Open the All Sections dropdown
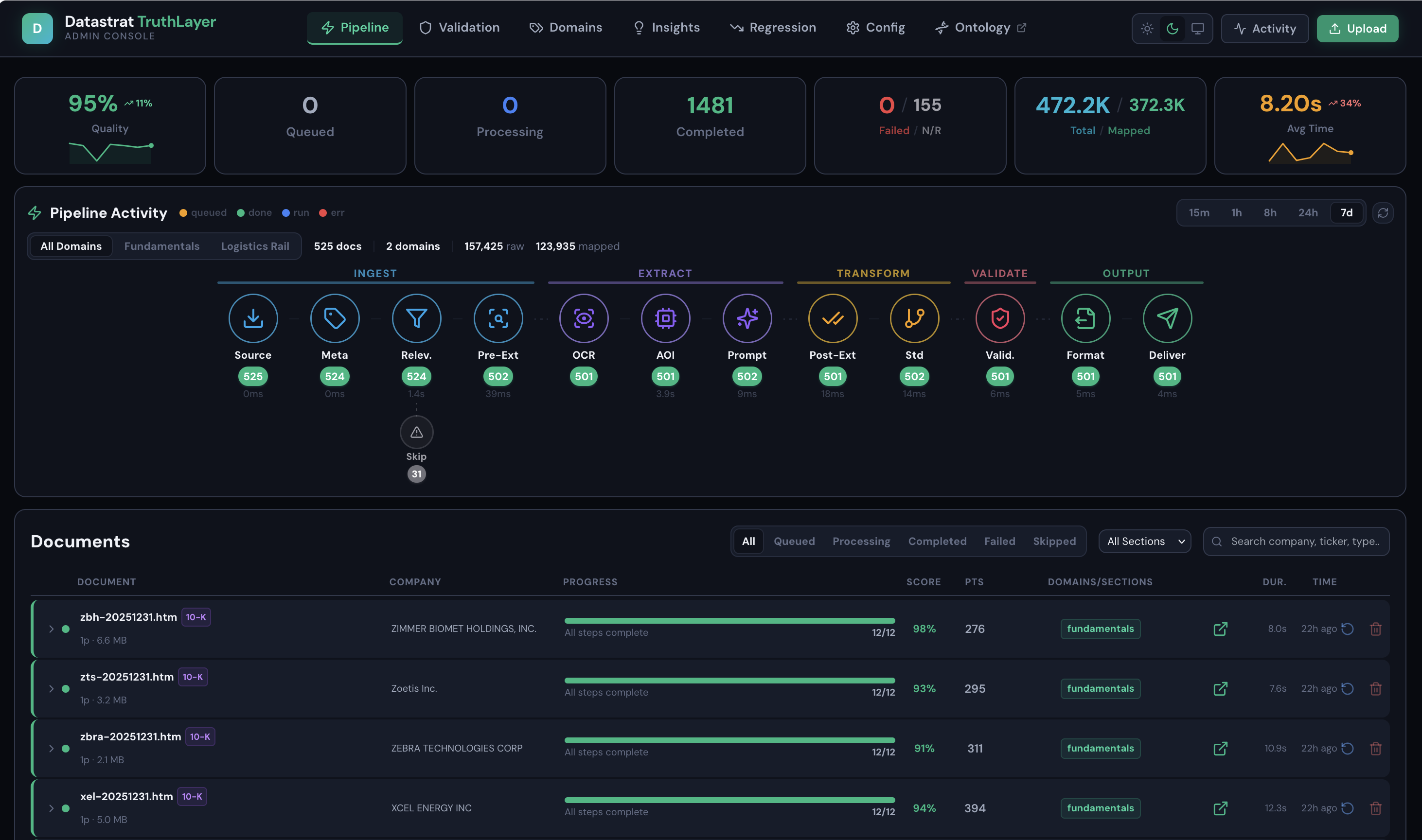The width and height of the screenshot is (1422, 840). coord(1144,542)
